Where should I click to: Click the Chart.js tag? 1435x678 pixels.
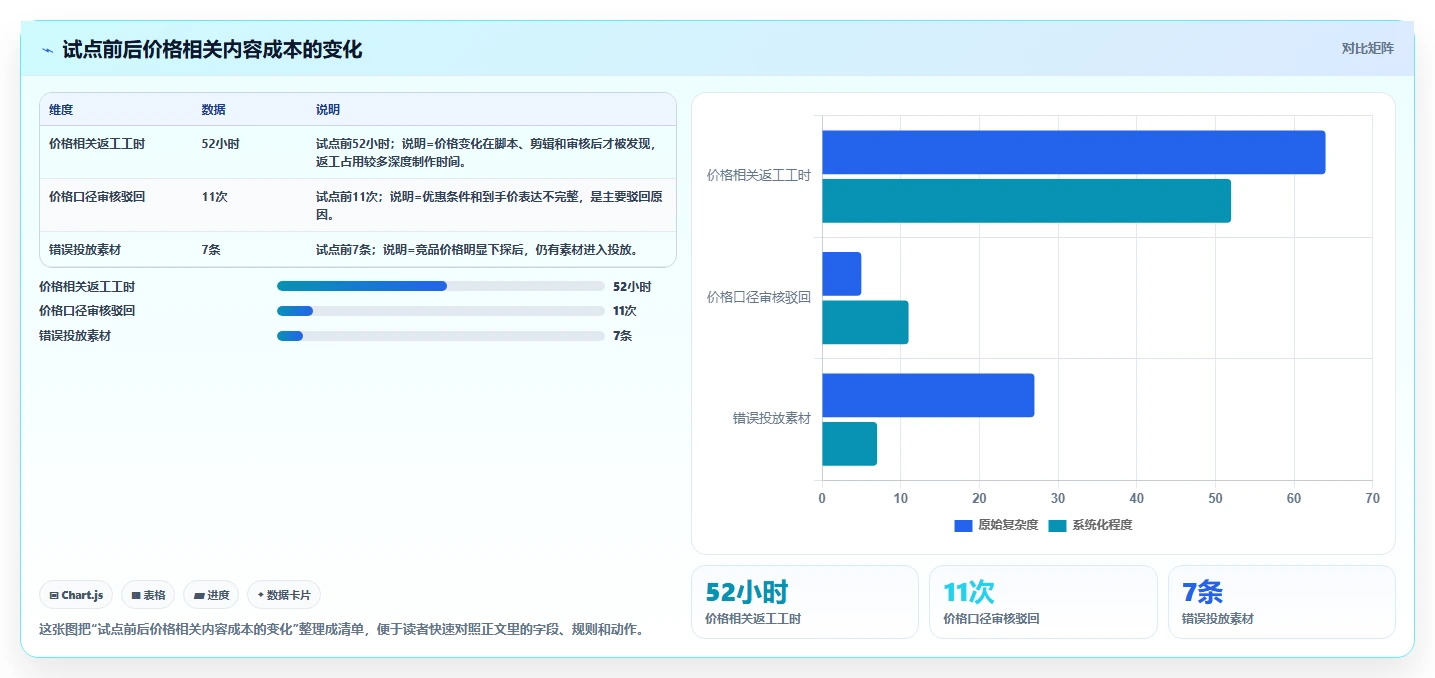pyautogui.click(x=77, y=595)
